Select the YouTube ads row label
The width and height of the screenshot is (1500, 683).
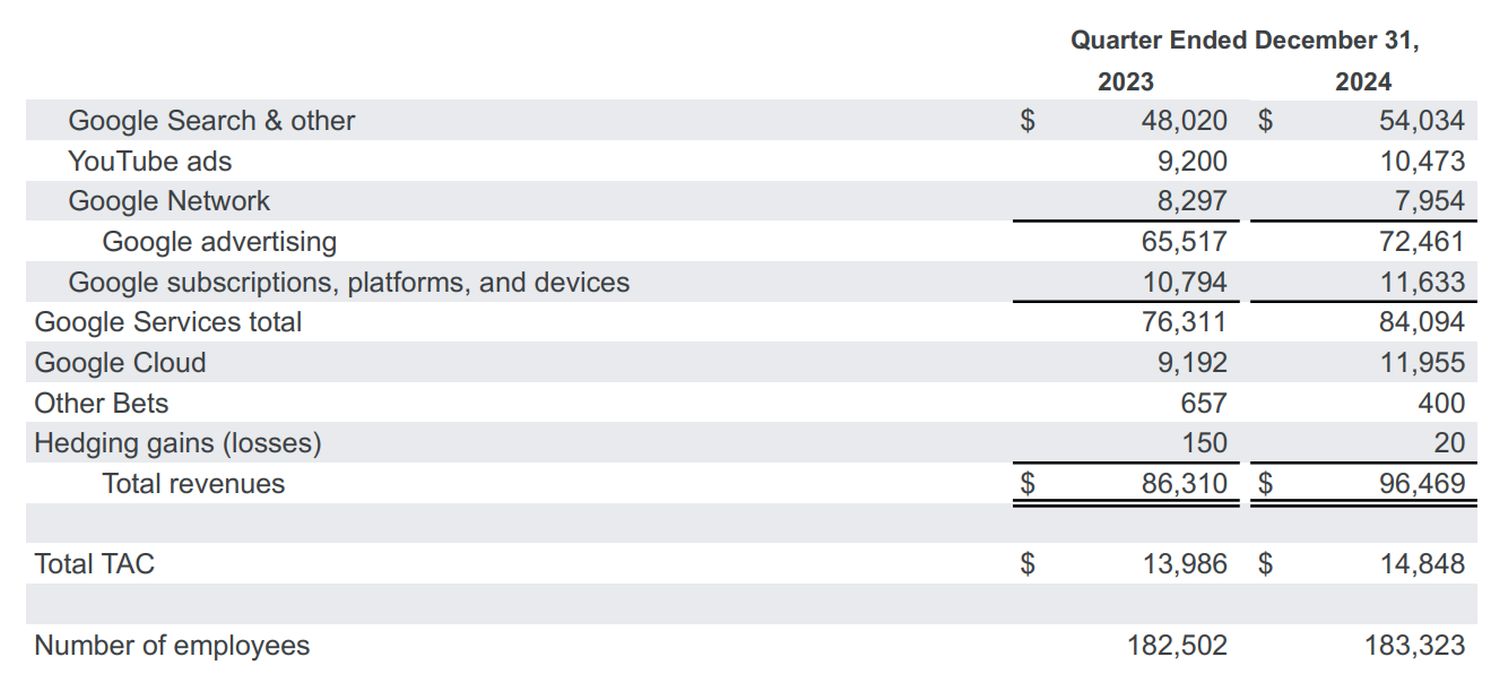pyautogui.click(x=150, y=161)
